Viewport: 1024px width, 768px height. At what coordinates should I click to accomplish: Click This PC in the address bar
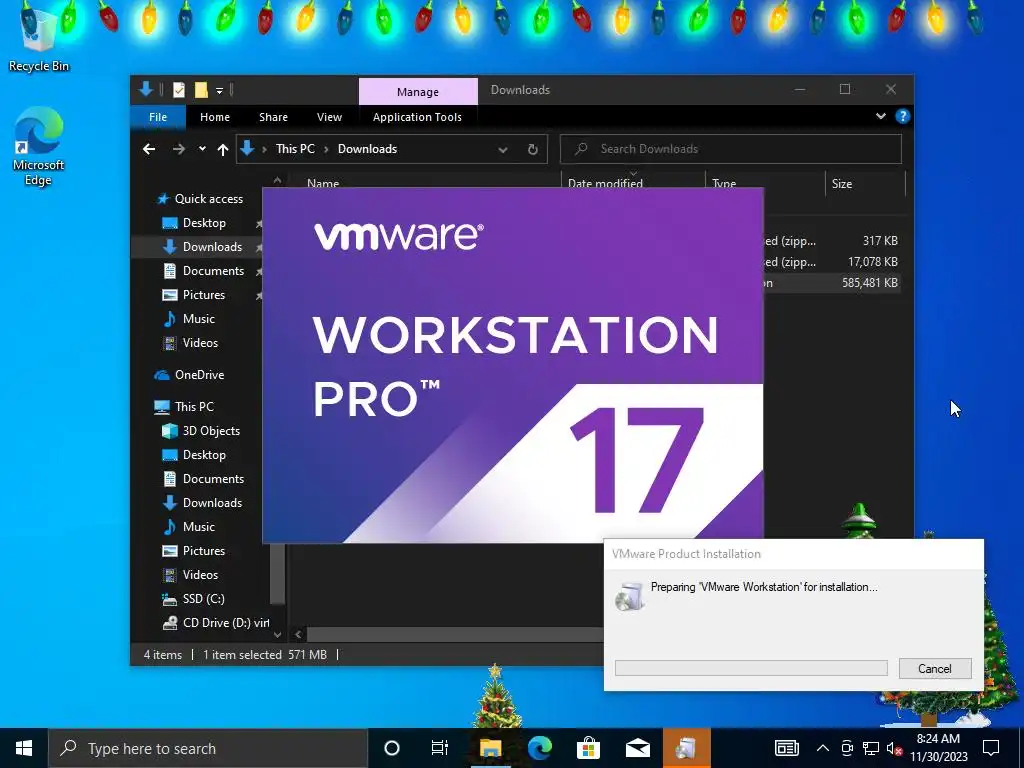[x=295, y=149]
